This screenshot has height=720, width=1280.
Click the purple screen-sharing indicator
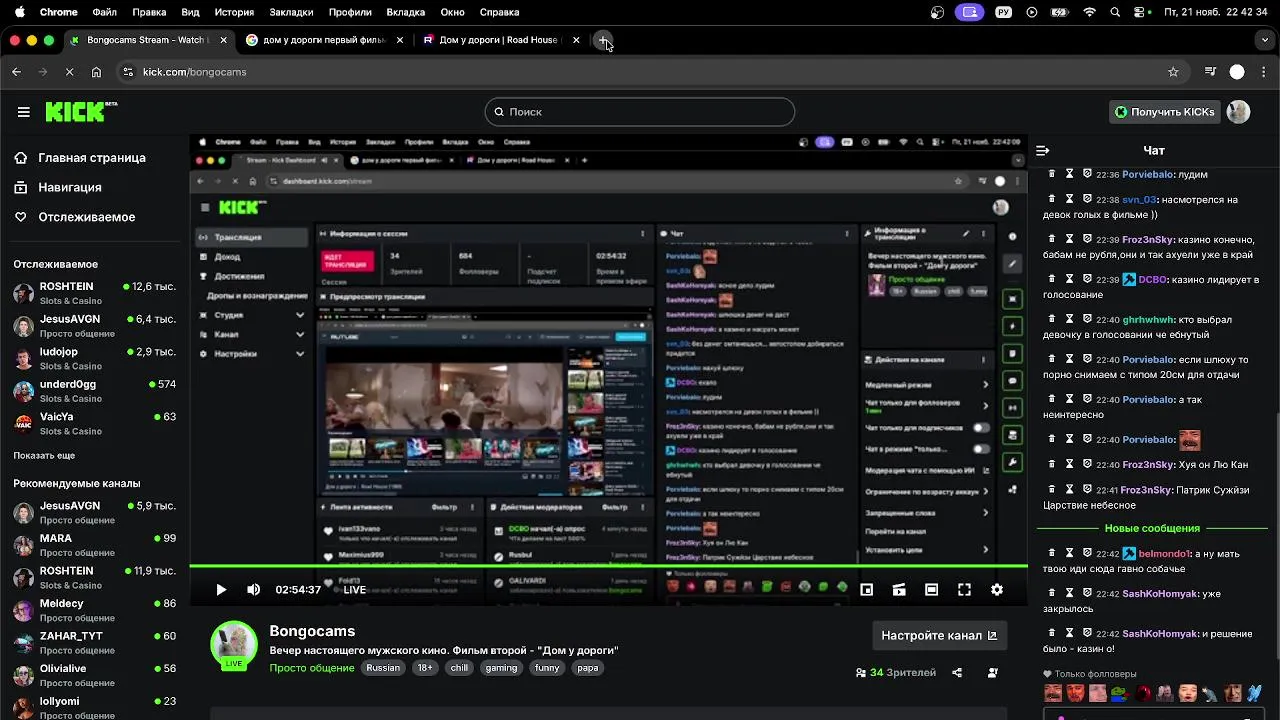[968, 12]
